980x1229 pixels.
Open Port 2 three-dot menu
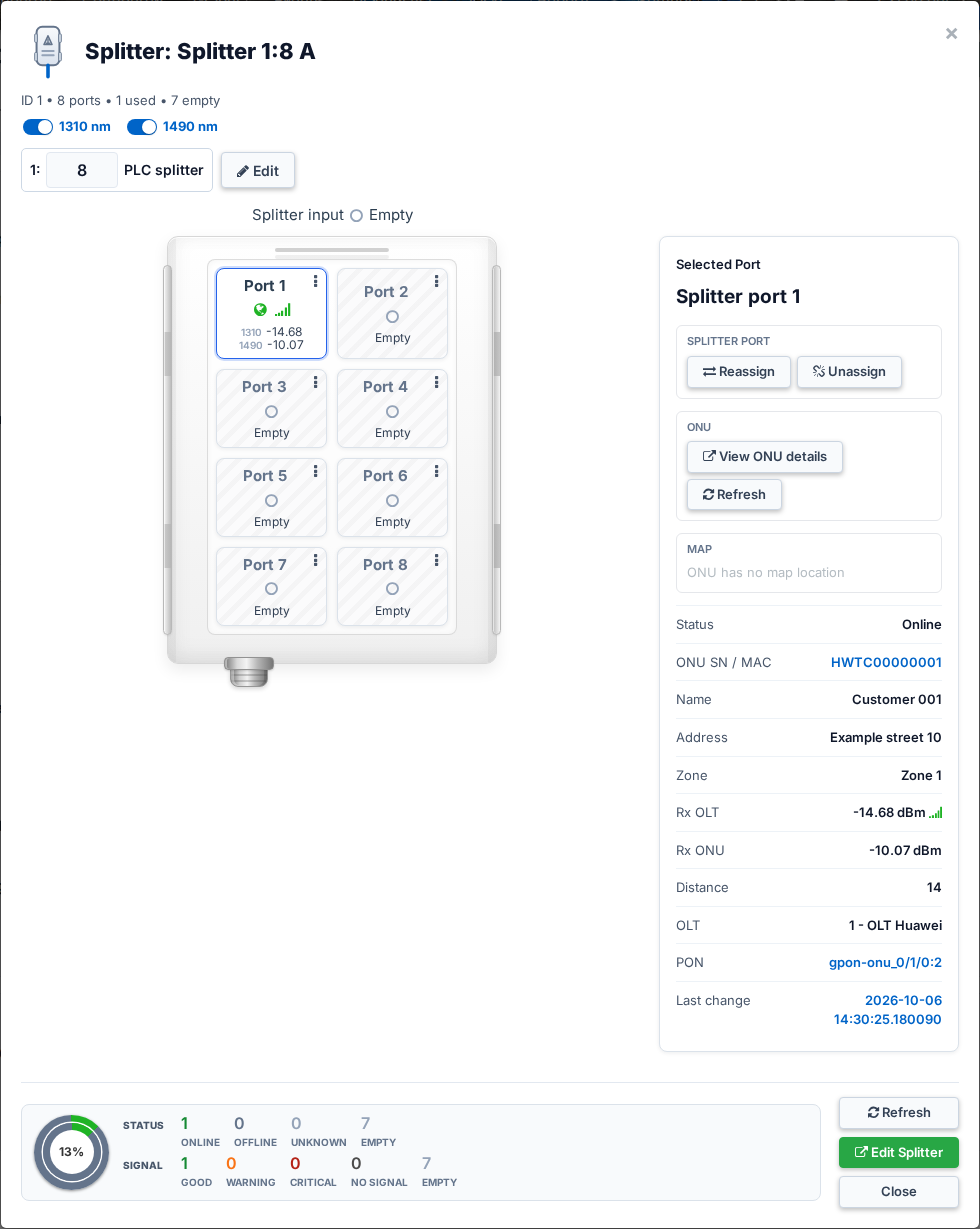click(x=436, y=282)
